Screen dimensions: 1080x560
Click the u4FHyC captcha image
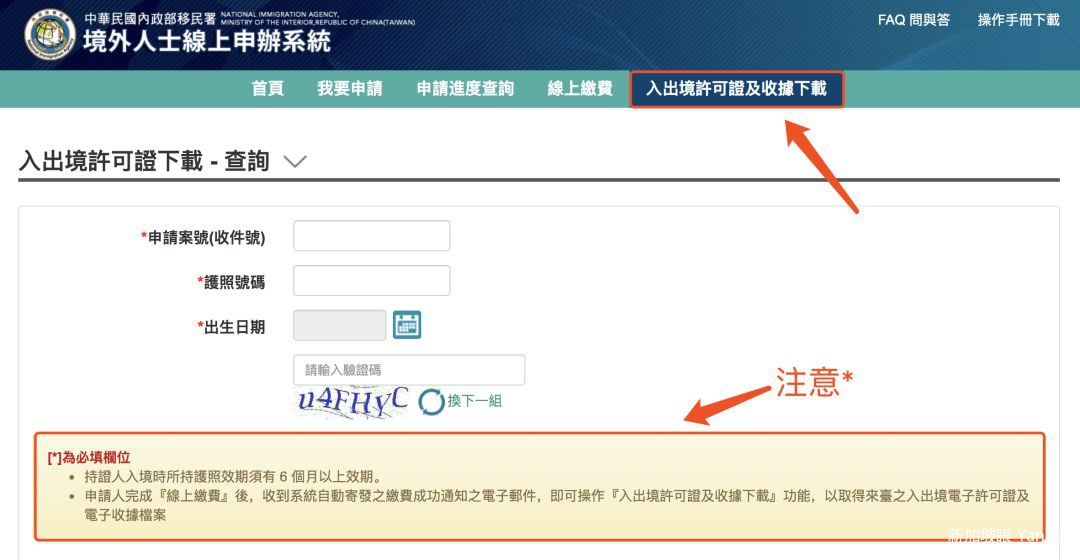[353, 400]
